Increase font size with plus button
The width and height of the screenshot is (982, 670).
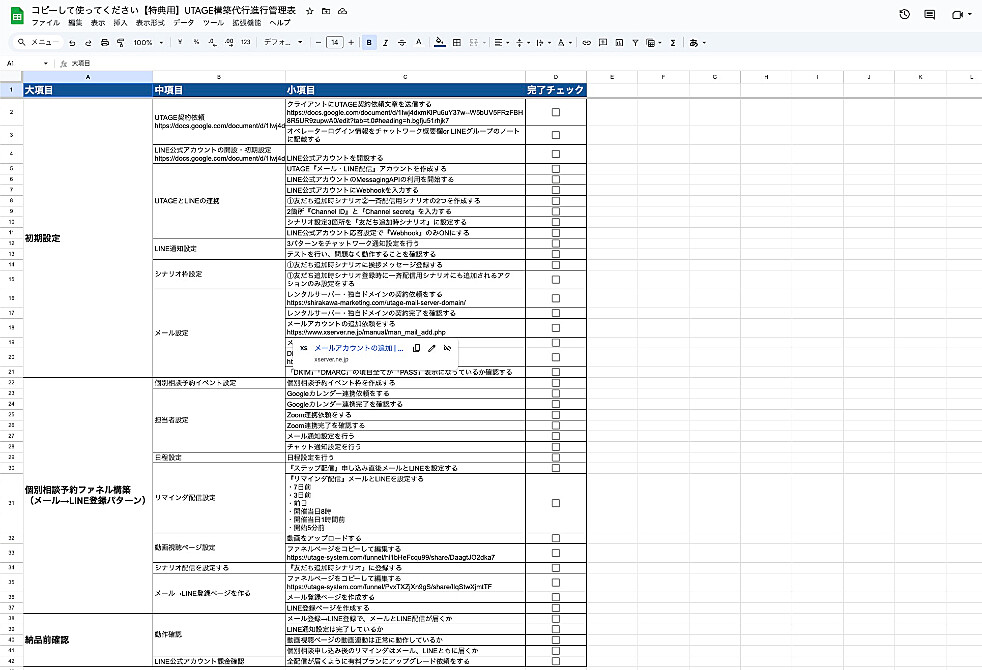pyautogui.click(x=351, y=43)
